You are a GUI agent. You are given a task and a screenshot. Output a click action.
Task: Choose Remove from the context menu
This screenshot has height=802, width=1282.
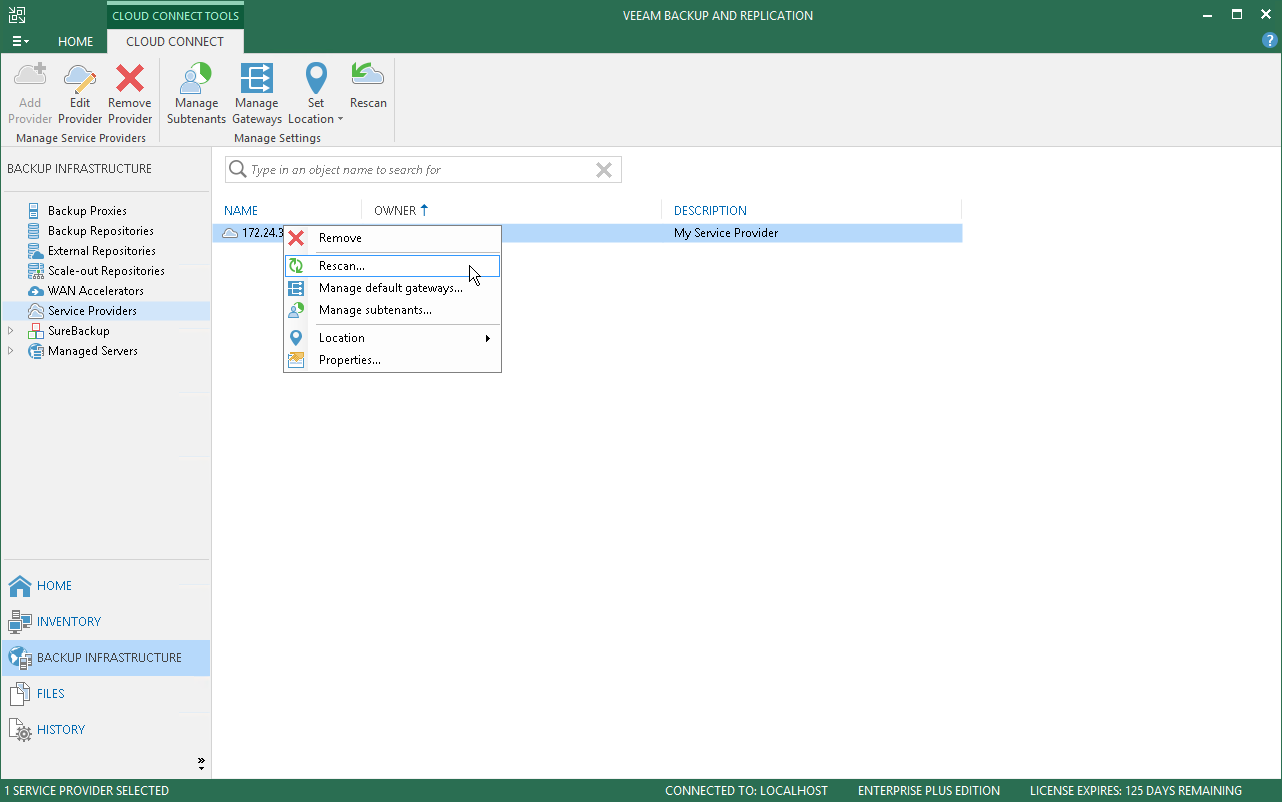[392, 238]
